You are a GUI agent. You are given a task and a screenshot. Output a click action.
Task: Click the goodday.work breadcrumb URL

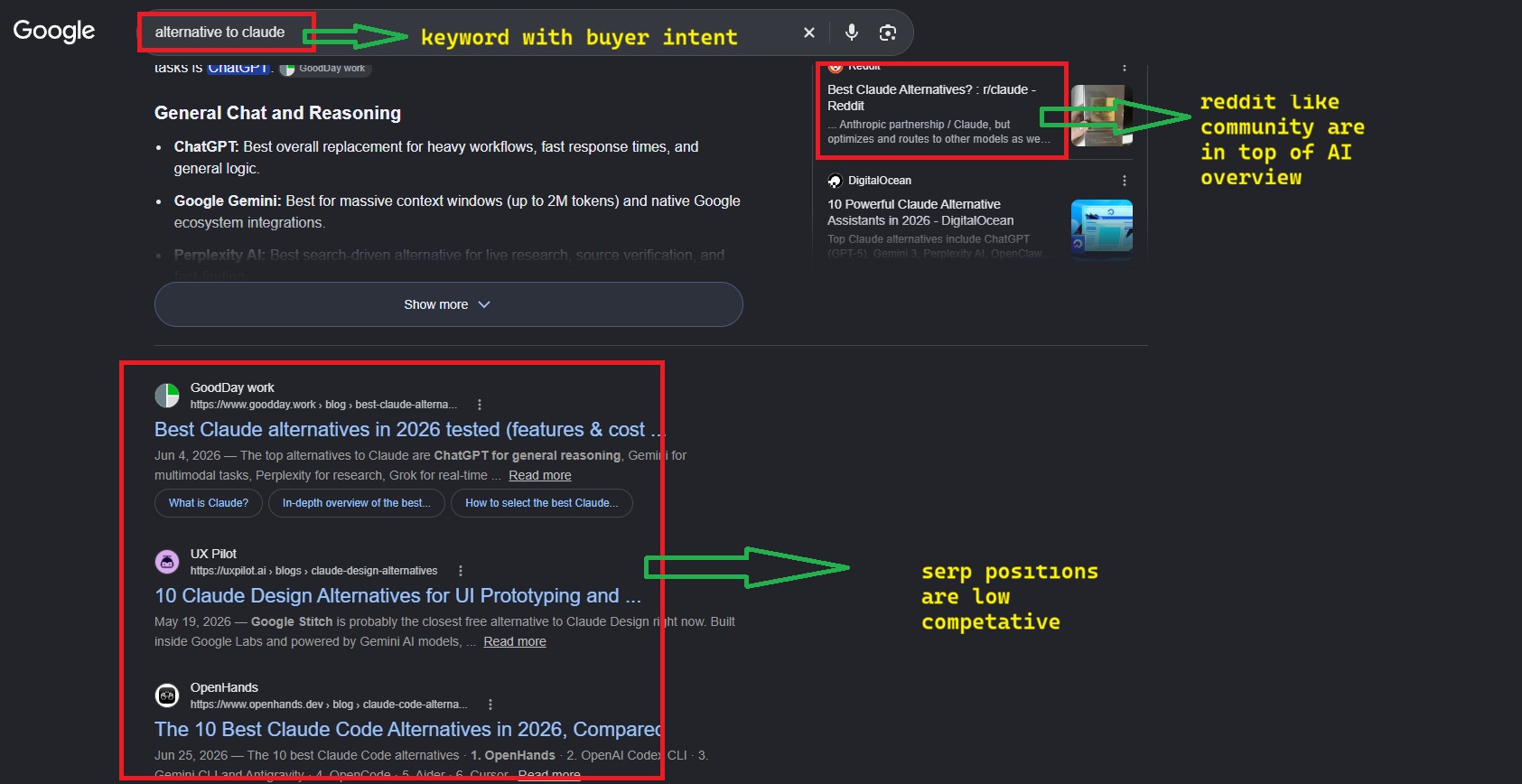pos(323,405)
